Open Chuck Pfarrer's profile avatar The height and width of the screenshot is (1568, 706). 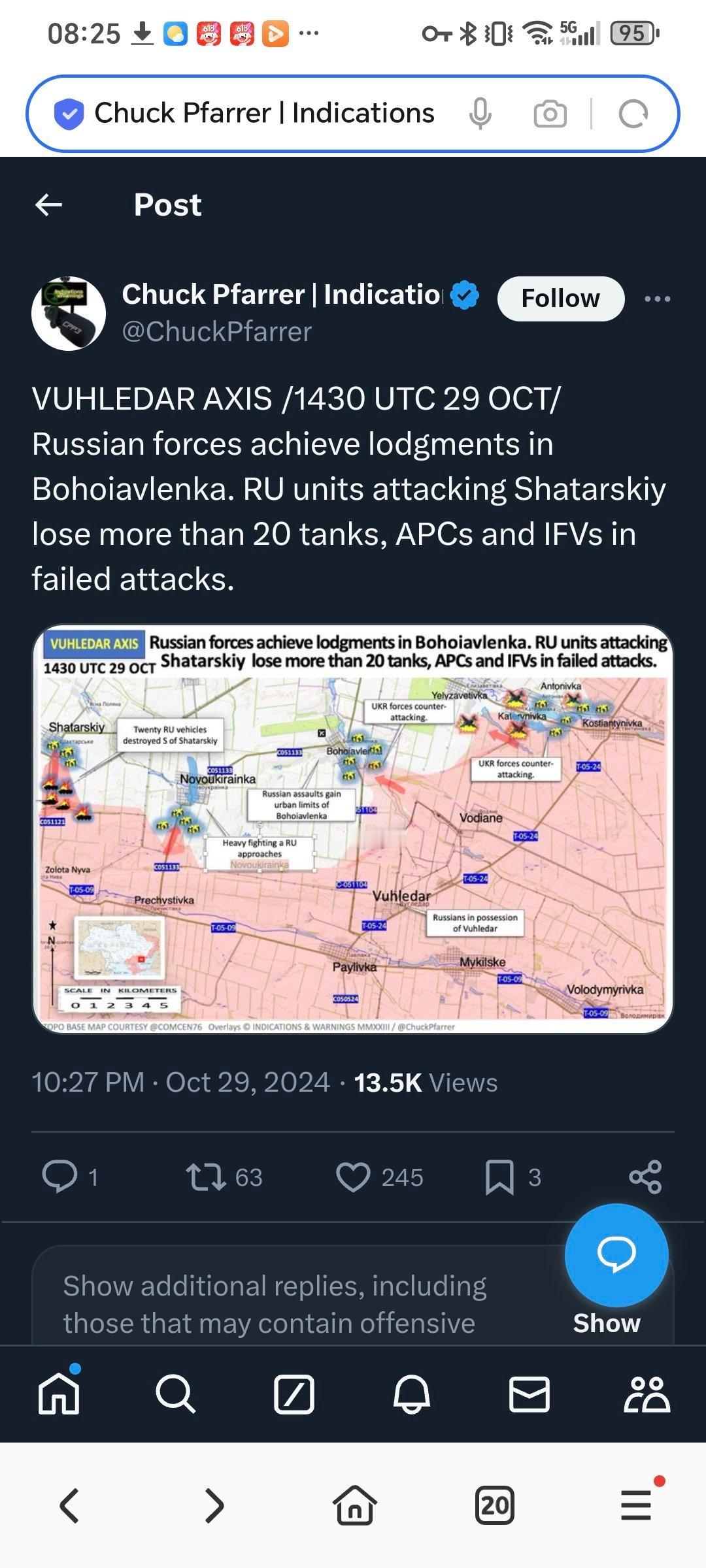tap(69, 313)
